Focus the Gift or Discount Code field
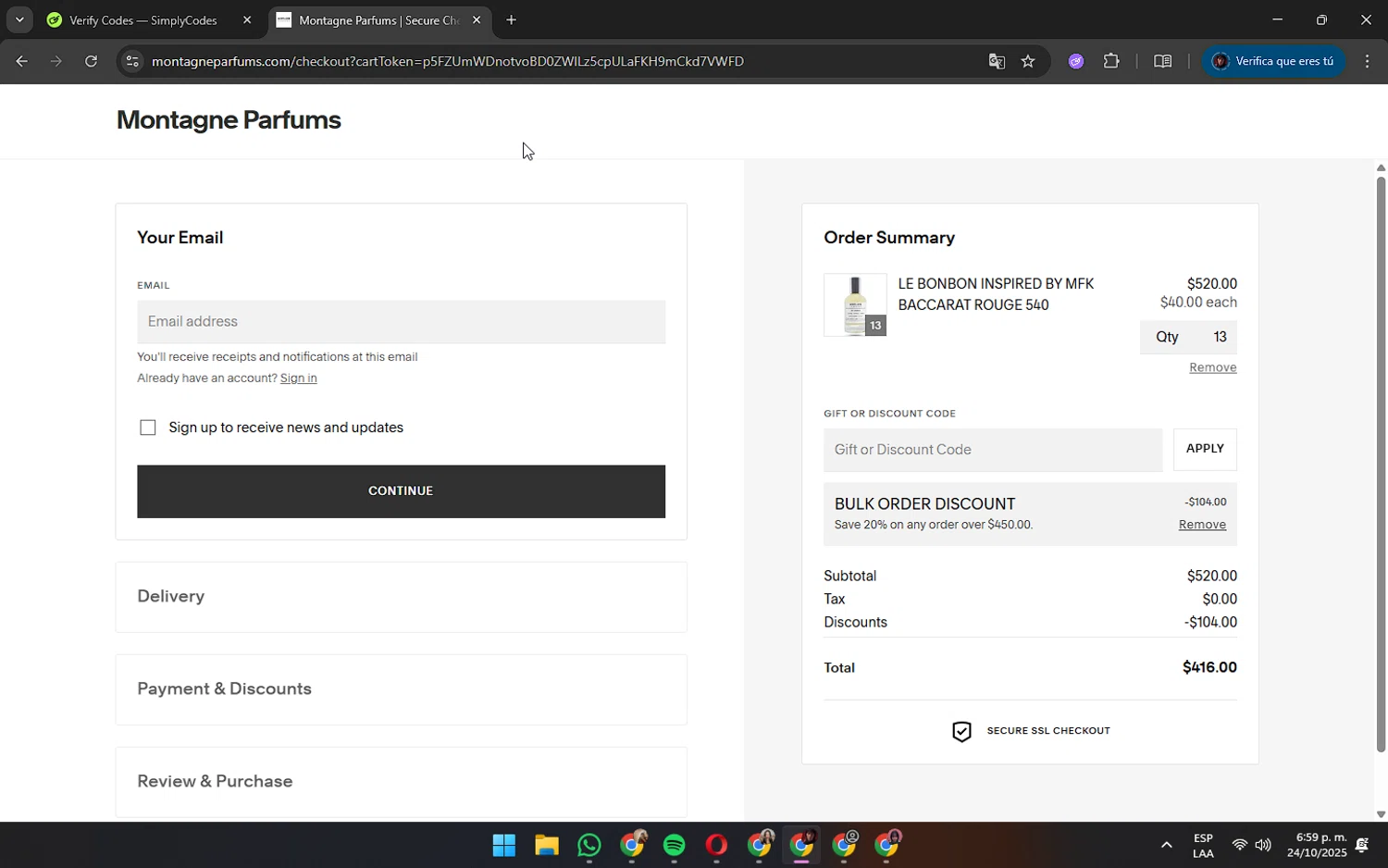Viewport: 1388px width, 868px height. (x=993, y=450)
